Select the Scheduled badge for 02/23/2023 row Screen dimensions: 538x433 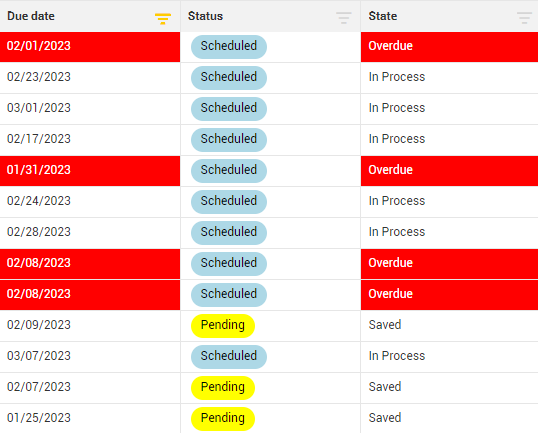click(x=229, y=78)
